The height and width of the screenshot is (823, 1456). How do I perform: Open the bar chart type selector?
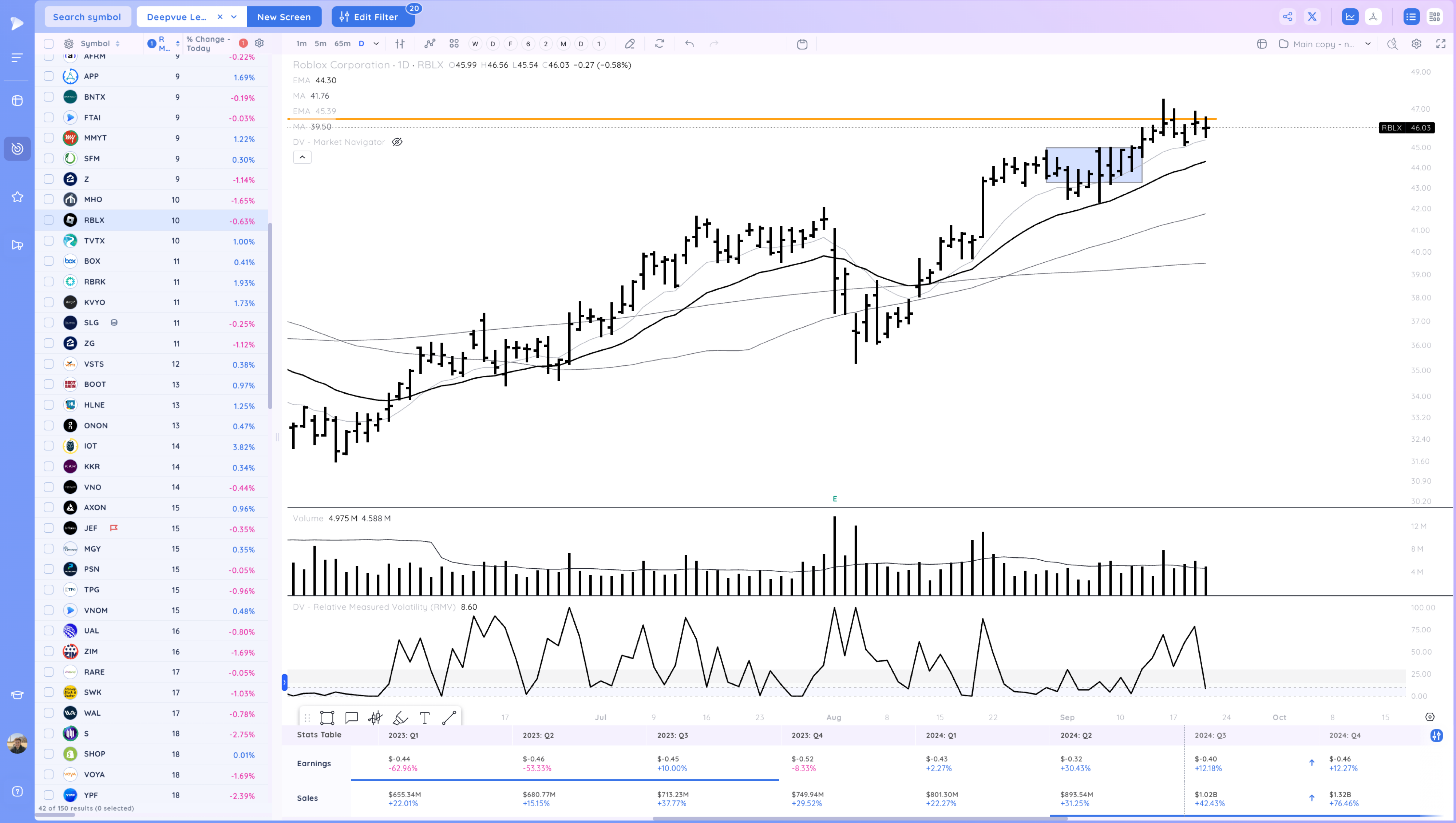pyautogui.click(x=400, y=44)
